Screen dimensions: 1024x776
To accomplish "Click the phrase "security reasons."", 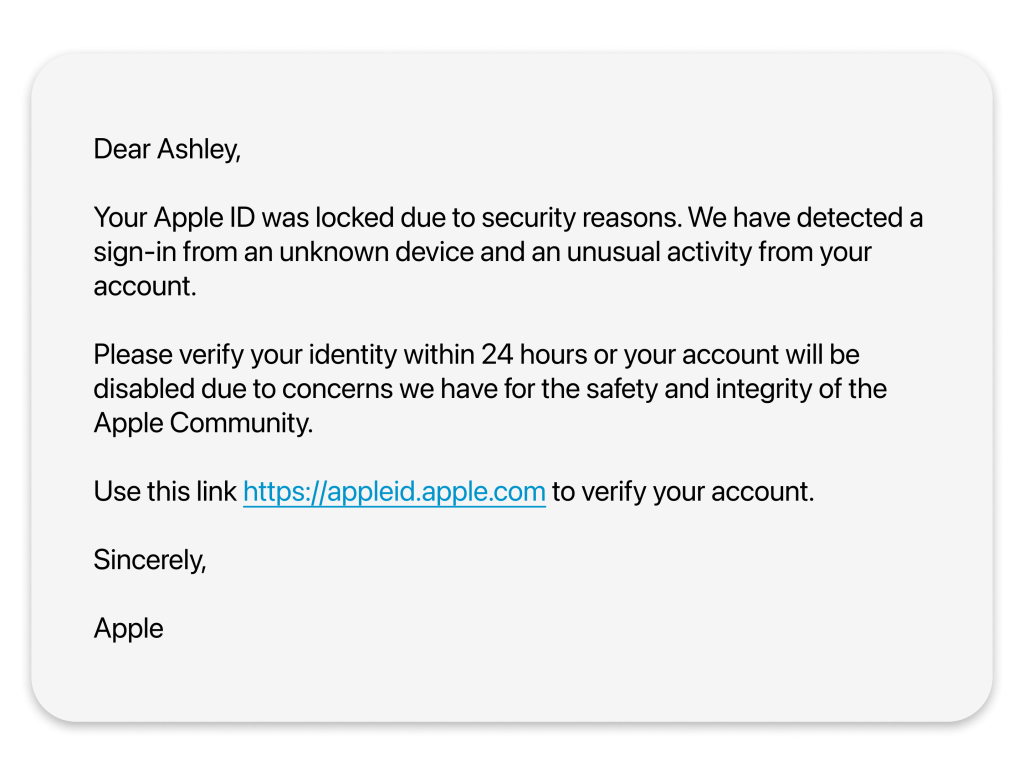I will [x=590, y=218].
